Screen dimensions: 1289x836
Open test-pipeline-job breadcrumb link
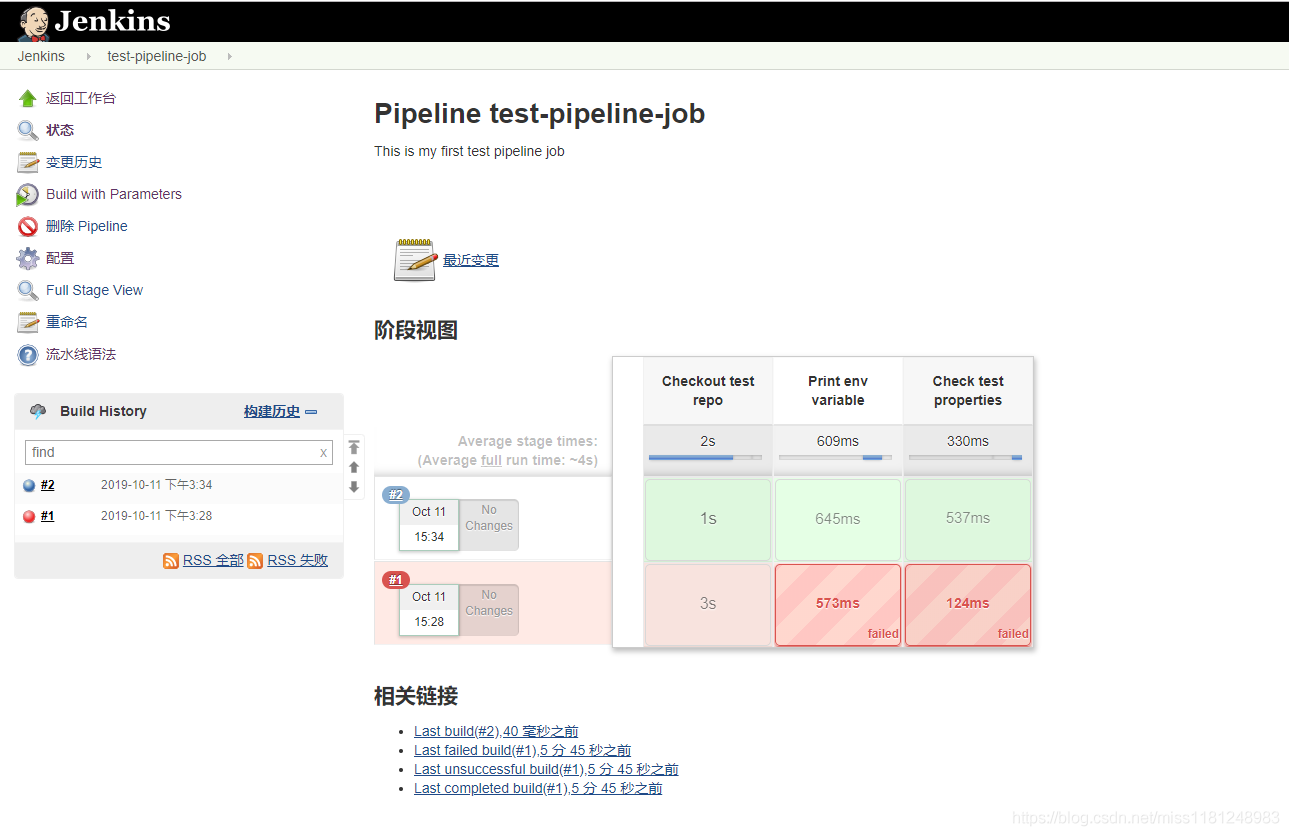(157, 56)
